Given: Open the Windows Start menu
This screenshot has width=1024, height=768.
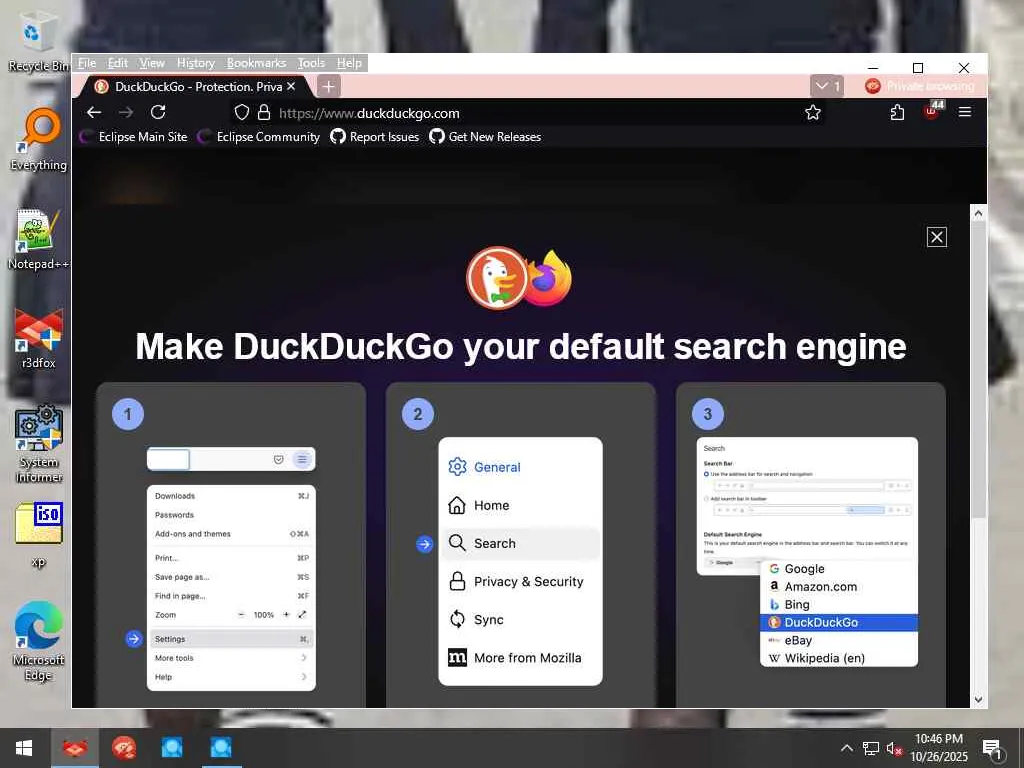Looking at the screenshot, I should point(24,748).
